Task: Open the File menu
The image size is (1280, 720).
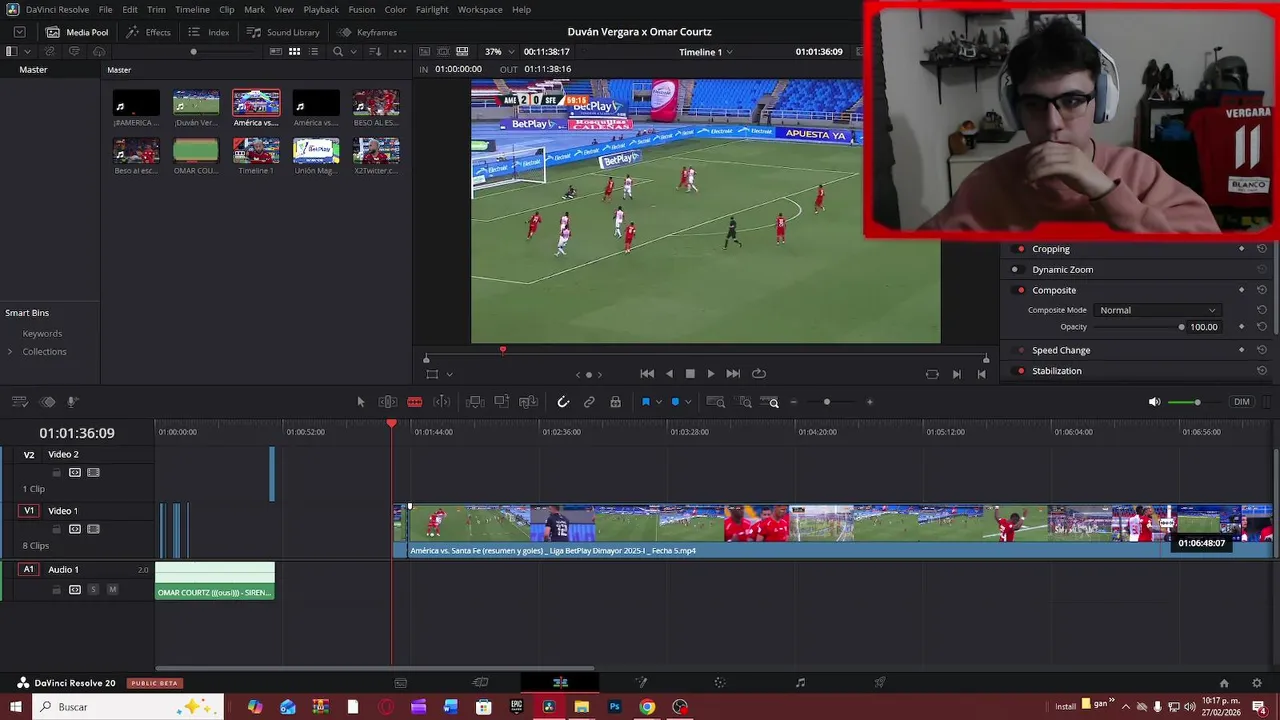Action: [x=105, y=9]
